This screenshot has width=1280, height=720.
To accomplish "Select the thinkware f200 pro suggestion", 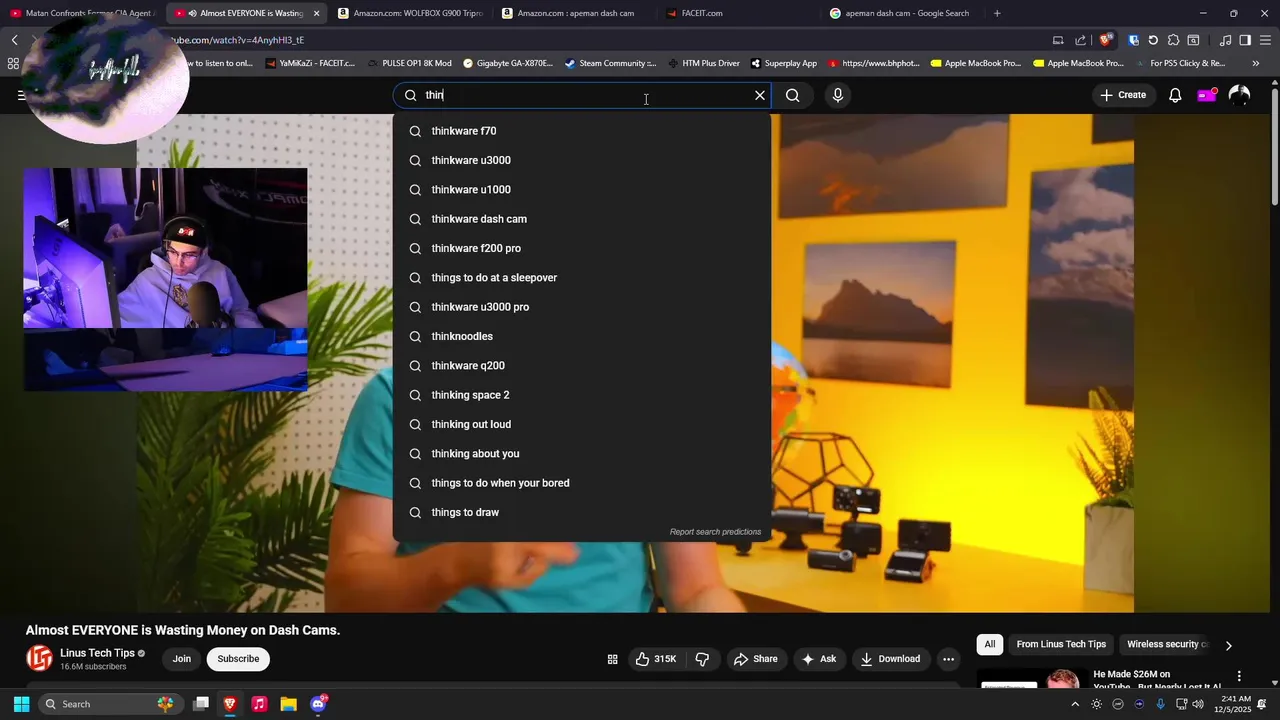I will (x=582, y=248).
